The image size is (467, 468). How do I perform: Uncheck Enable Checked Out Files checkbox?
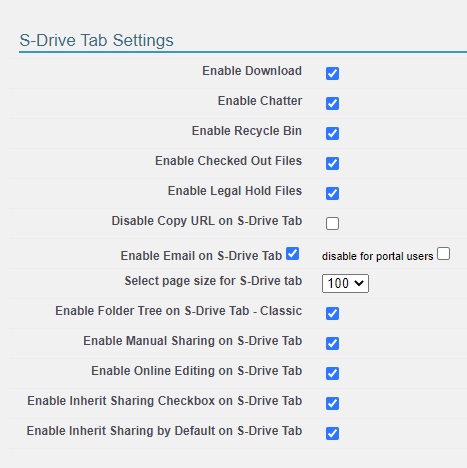pos(332,163)
